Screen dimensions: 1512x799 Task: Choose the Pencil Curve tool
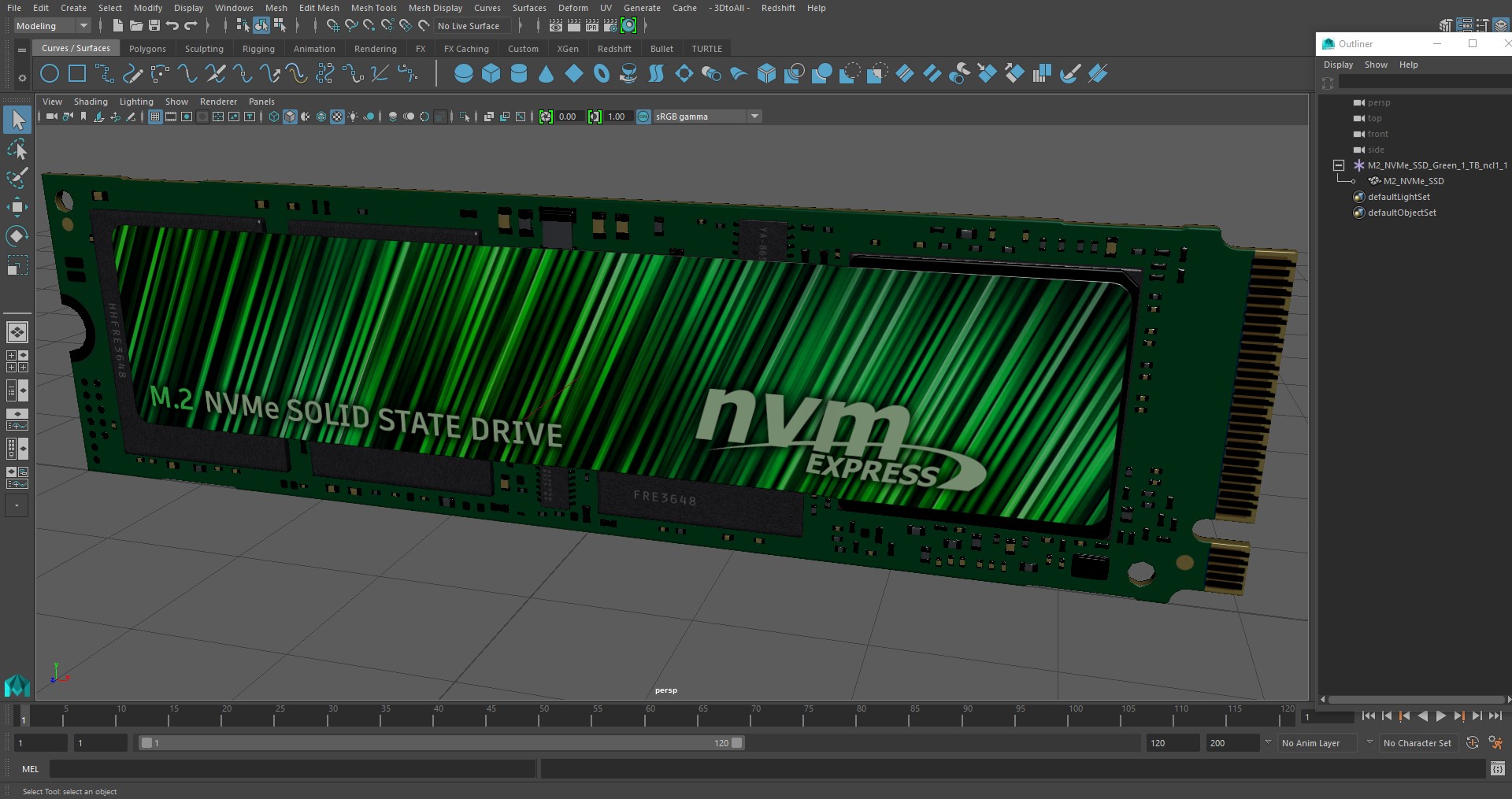[132, 74]
